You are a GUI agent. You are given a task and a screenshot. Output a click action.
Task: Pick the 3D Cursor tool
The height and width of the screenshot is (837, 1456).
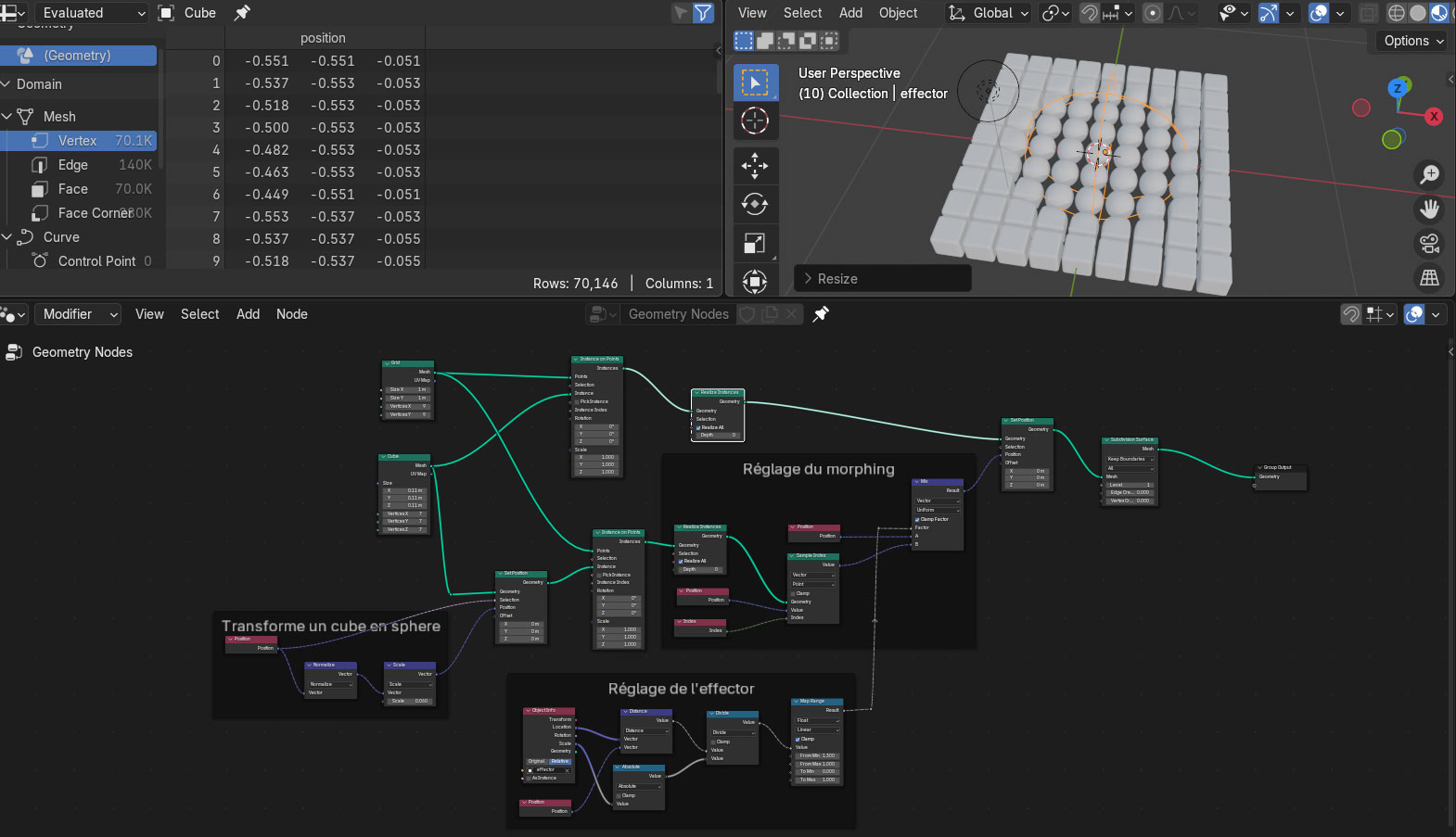[755, 120]
